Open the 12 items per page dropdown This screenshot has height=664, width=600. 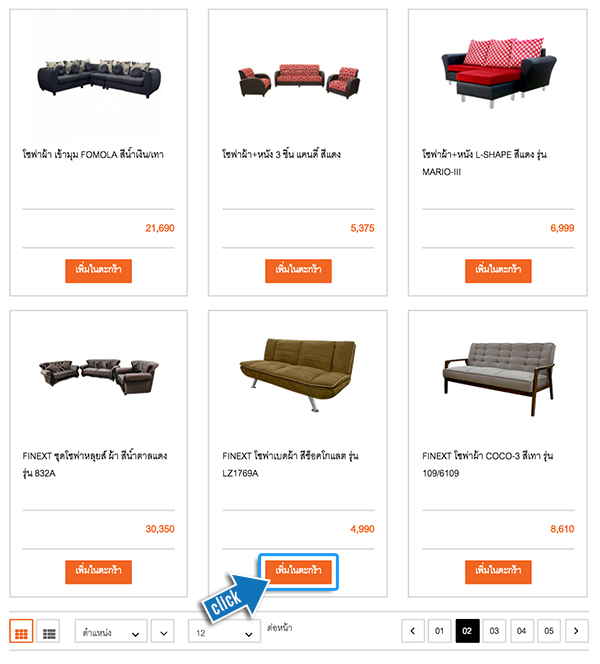click(224, 631)
